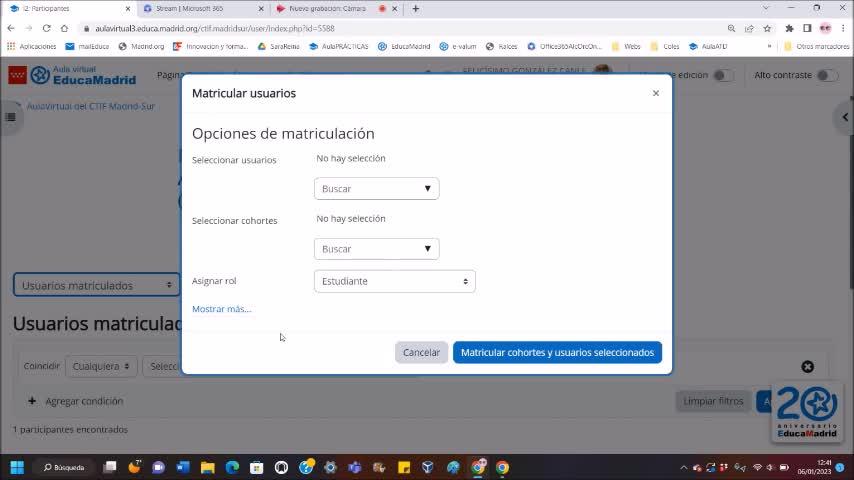Open the mailEduca bookmark

pos(87,47)
